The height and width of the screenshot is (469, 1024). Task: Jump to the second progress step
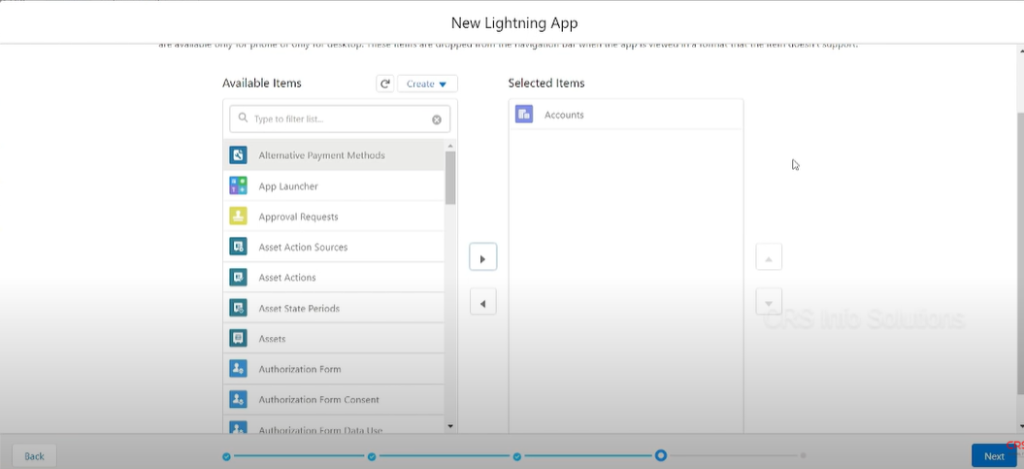pos(372,456)
